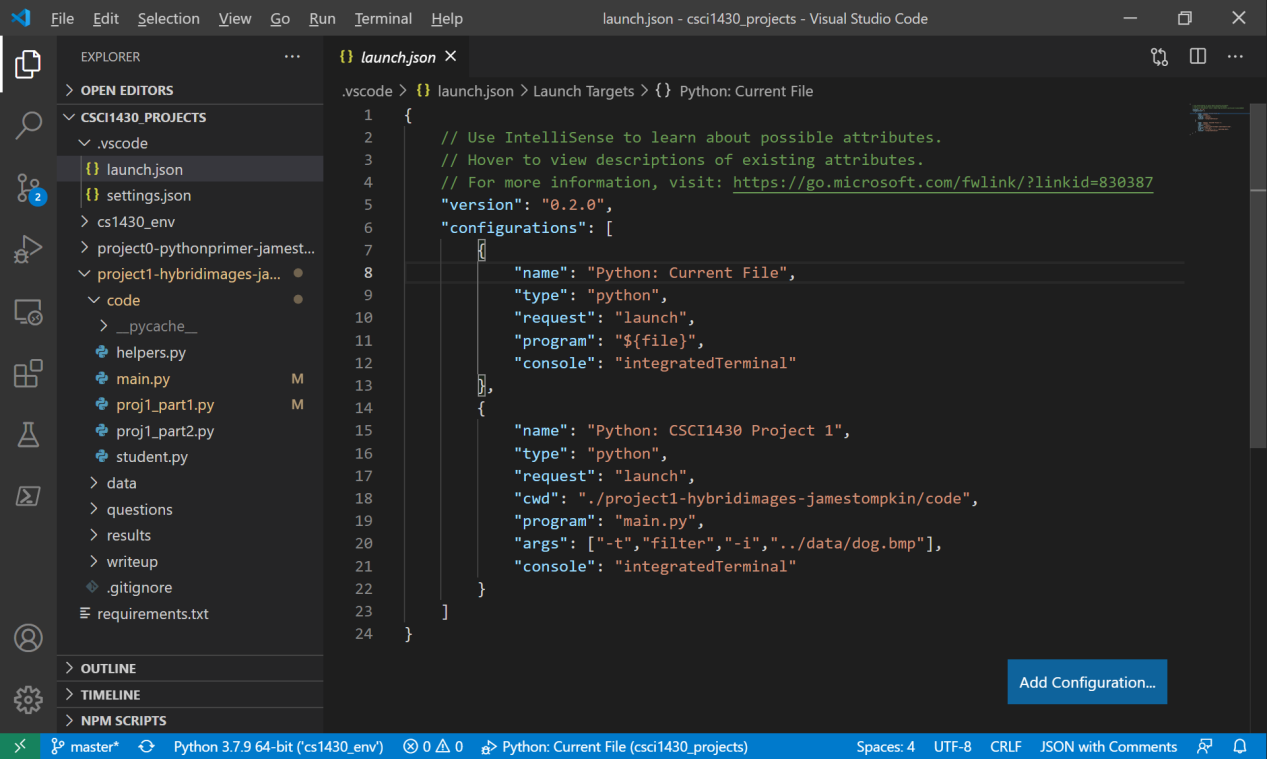This screenshot has width=1267, height=759.
Task: Open the Extensions view icon
Action: click(28, 373)
